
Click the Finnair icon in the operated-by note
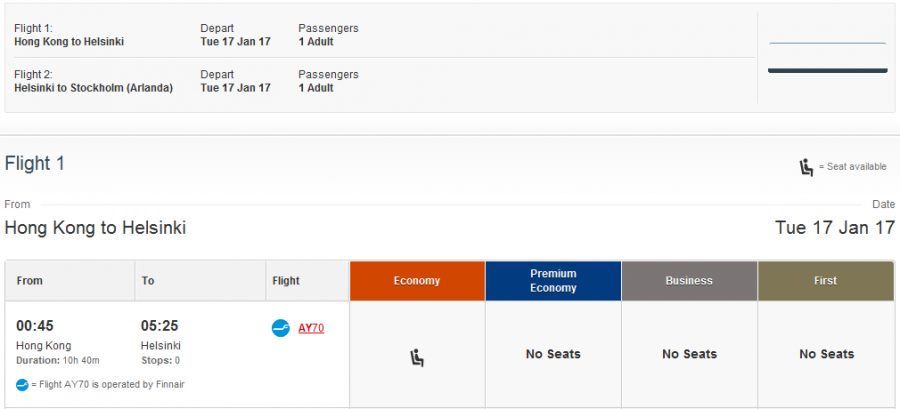click(22, 385)
